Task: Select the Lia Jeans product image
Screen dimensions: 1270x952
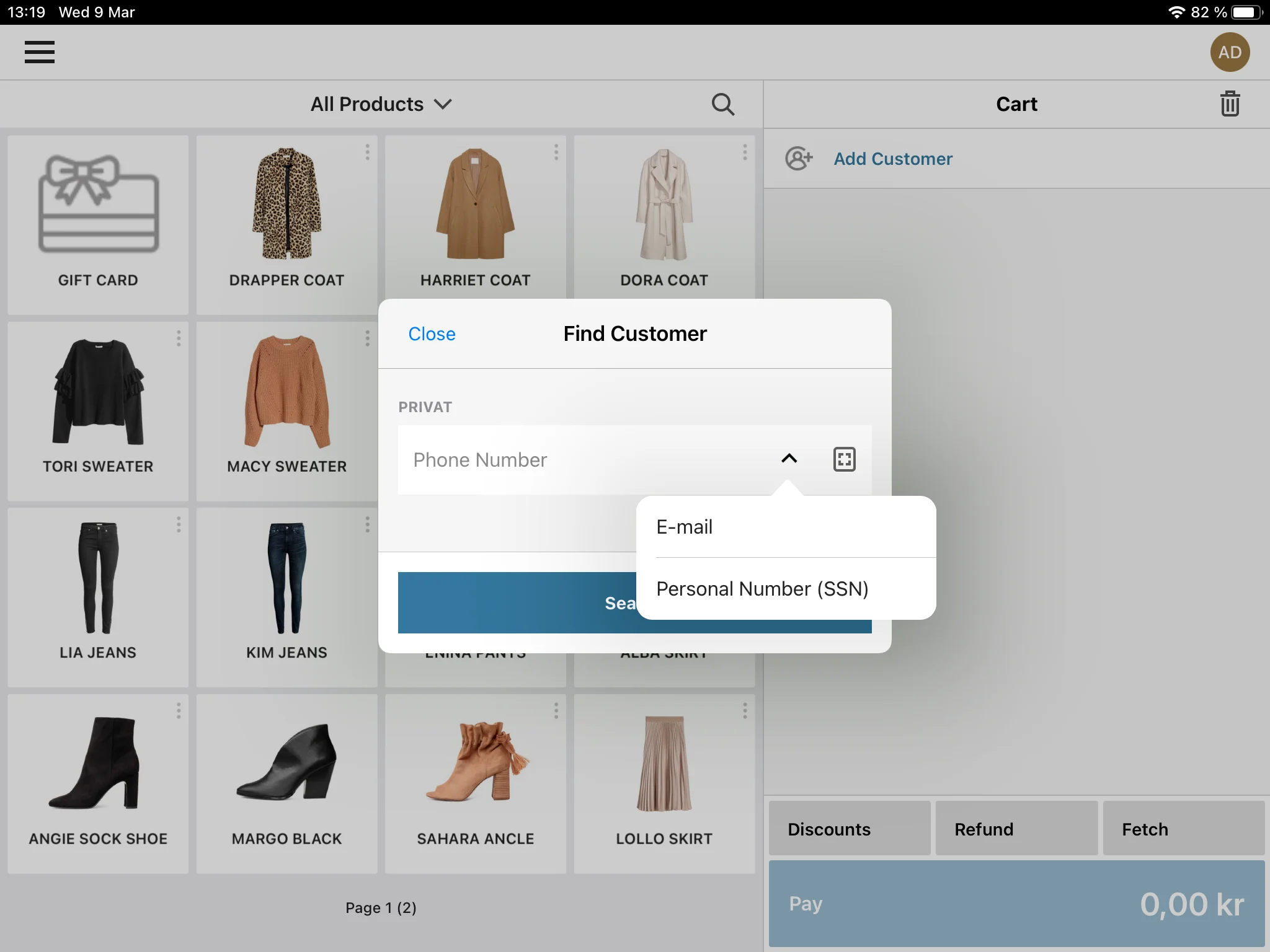Action: click(x=98, y=577)
